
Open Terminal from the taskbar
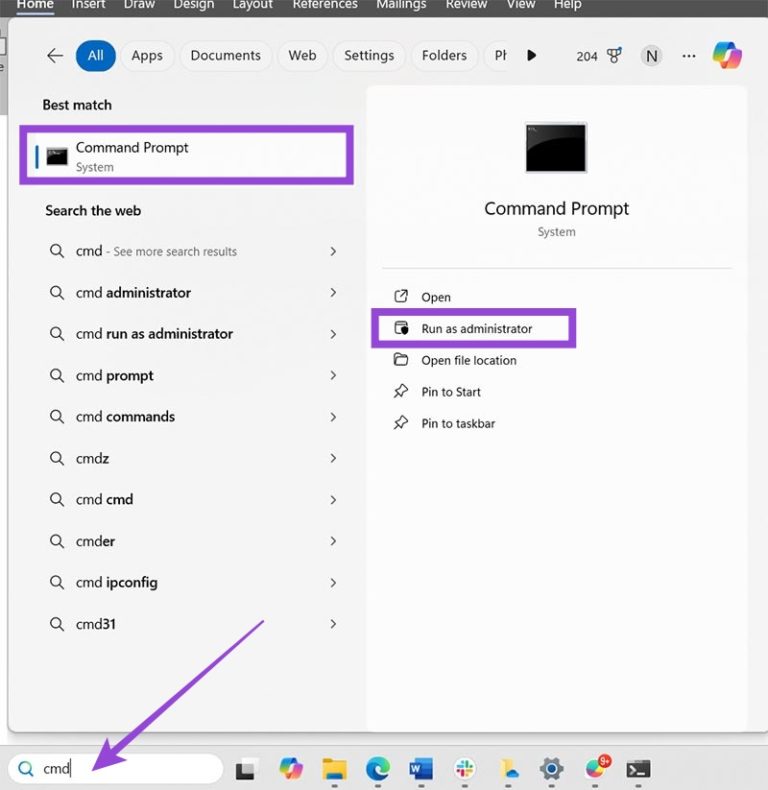point(638,769)
